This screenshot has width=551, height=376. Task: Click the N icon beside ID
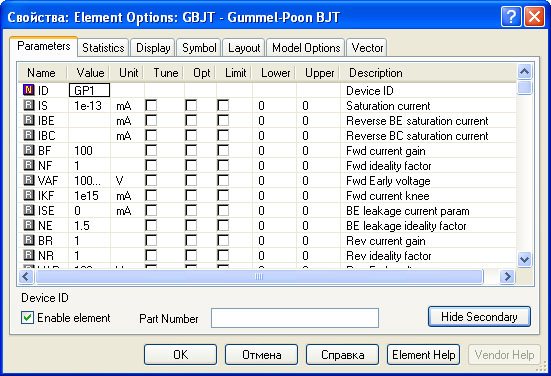coord(28,90)
